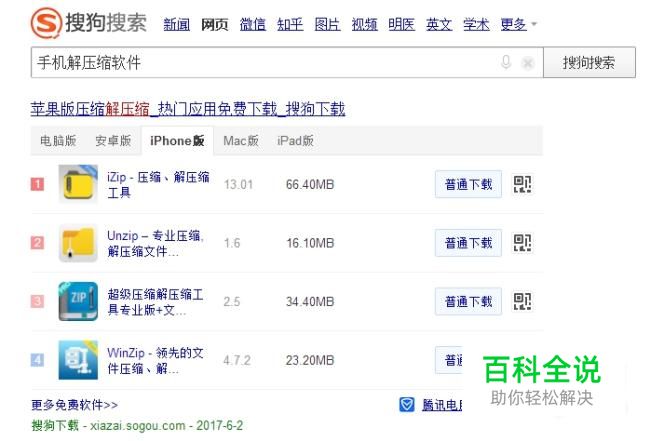Viewport: 650px width, 441px height.
Task: Click the Sogou logo icon
Action: 46,23
